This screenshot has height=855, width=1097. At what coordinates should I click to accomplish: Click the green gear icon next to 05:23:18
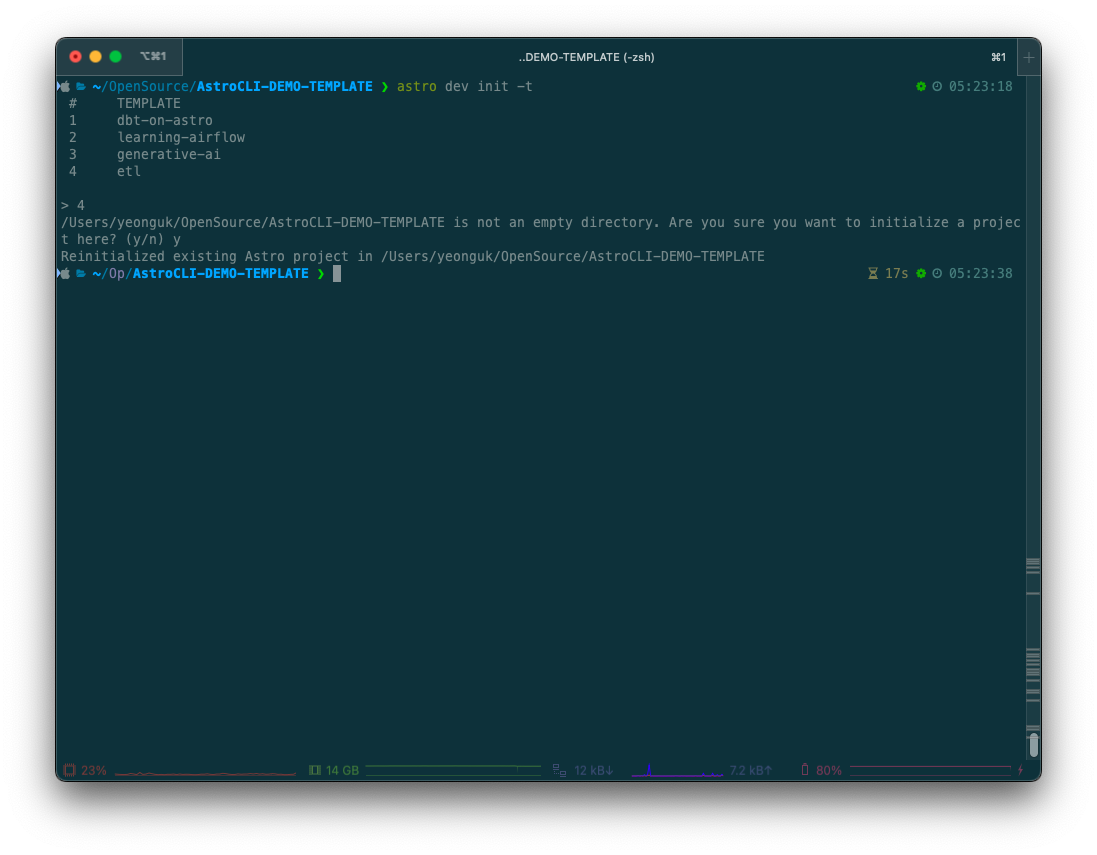pos(921,86)
